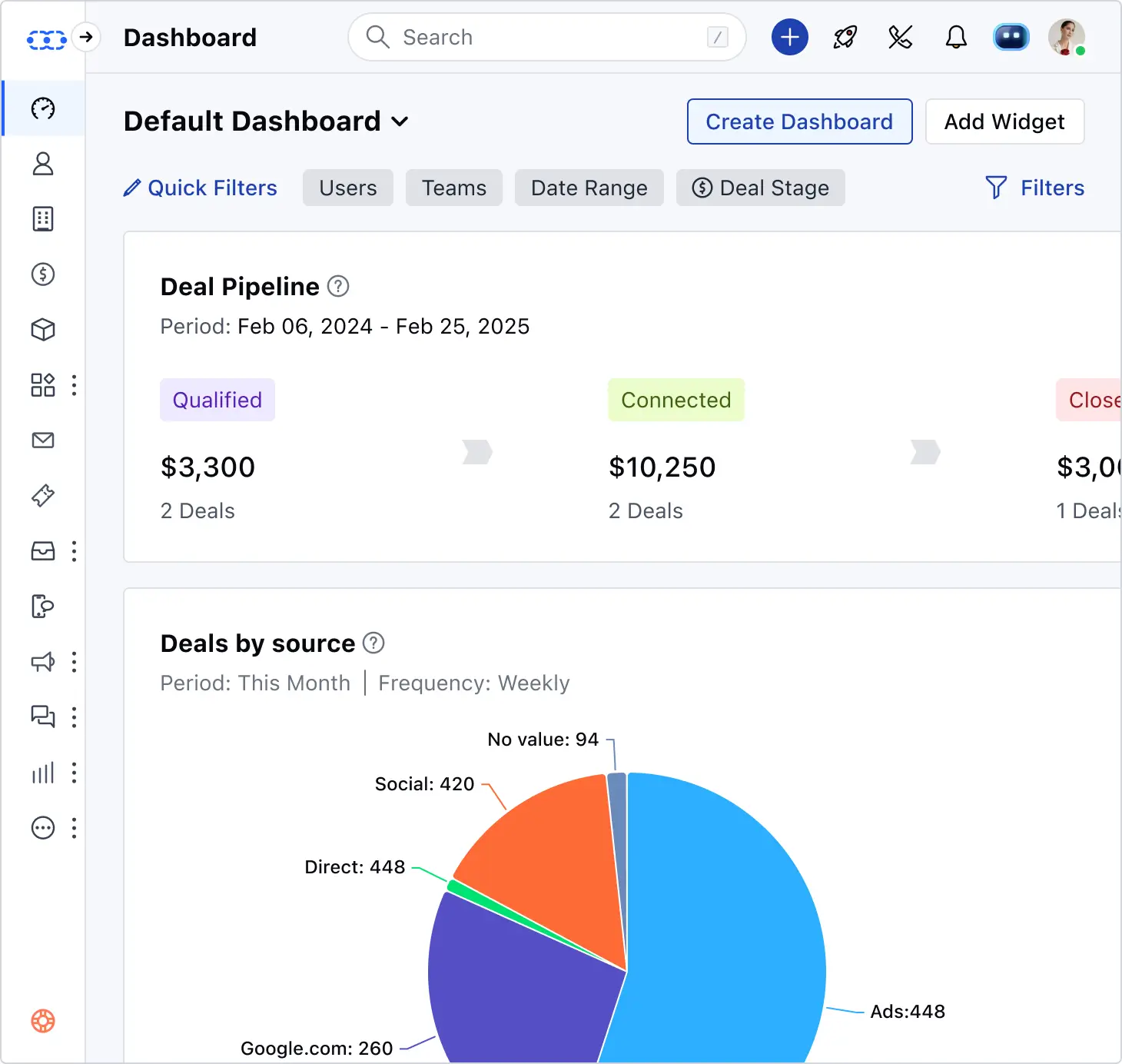Click the Create Dashboard button

[x=799, y=121]
